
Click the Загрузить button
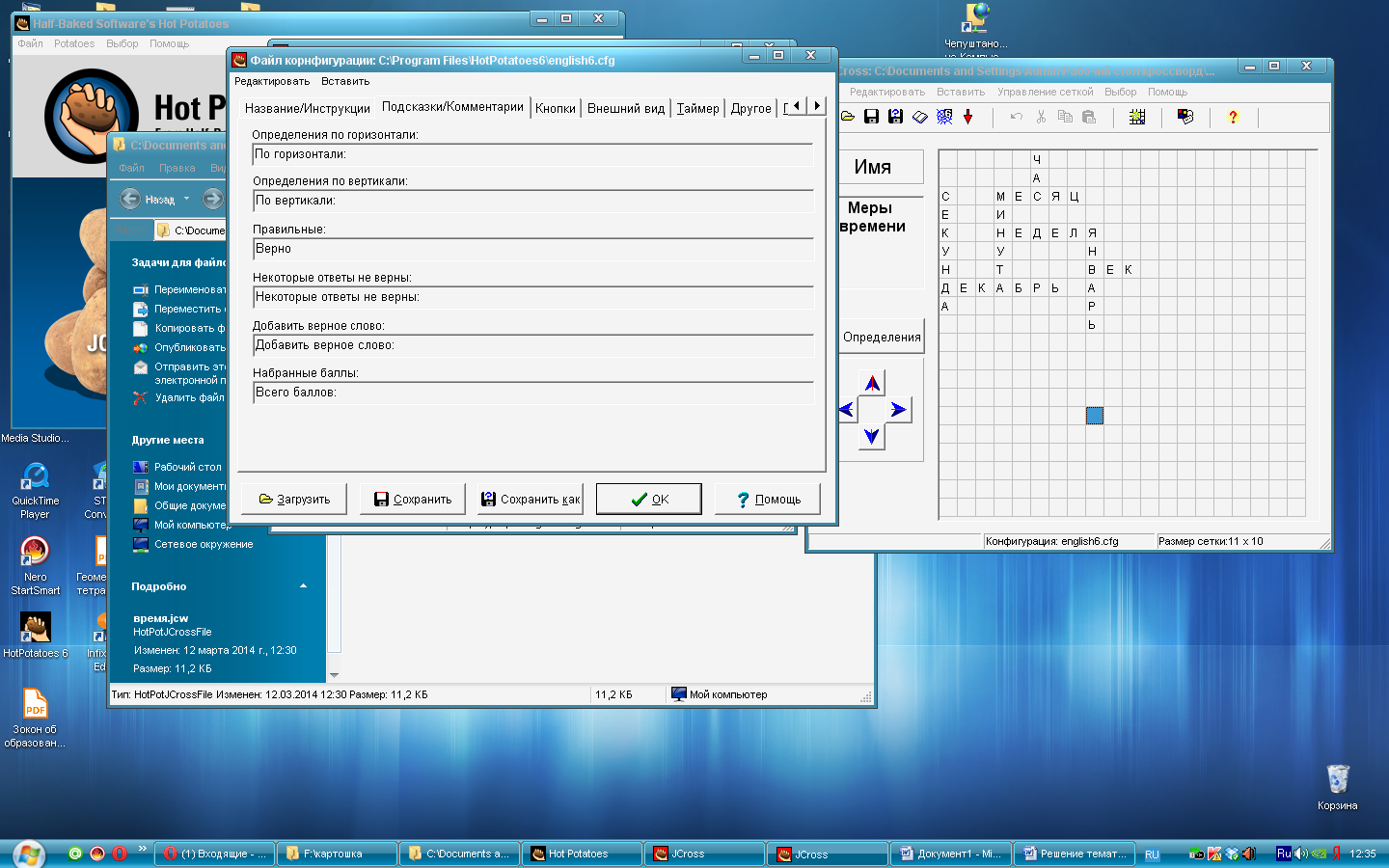tap(294, 499)
